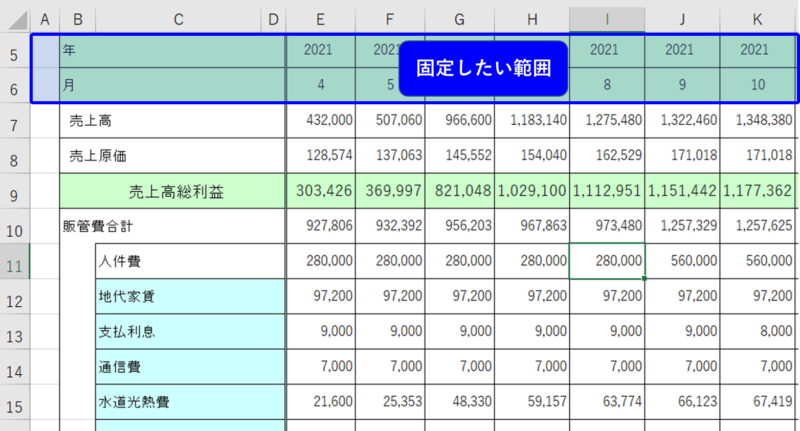
Task: Click the 1,112,951 gross profit cell
Action: pyautogui.click(x=607, y=191)
